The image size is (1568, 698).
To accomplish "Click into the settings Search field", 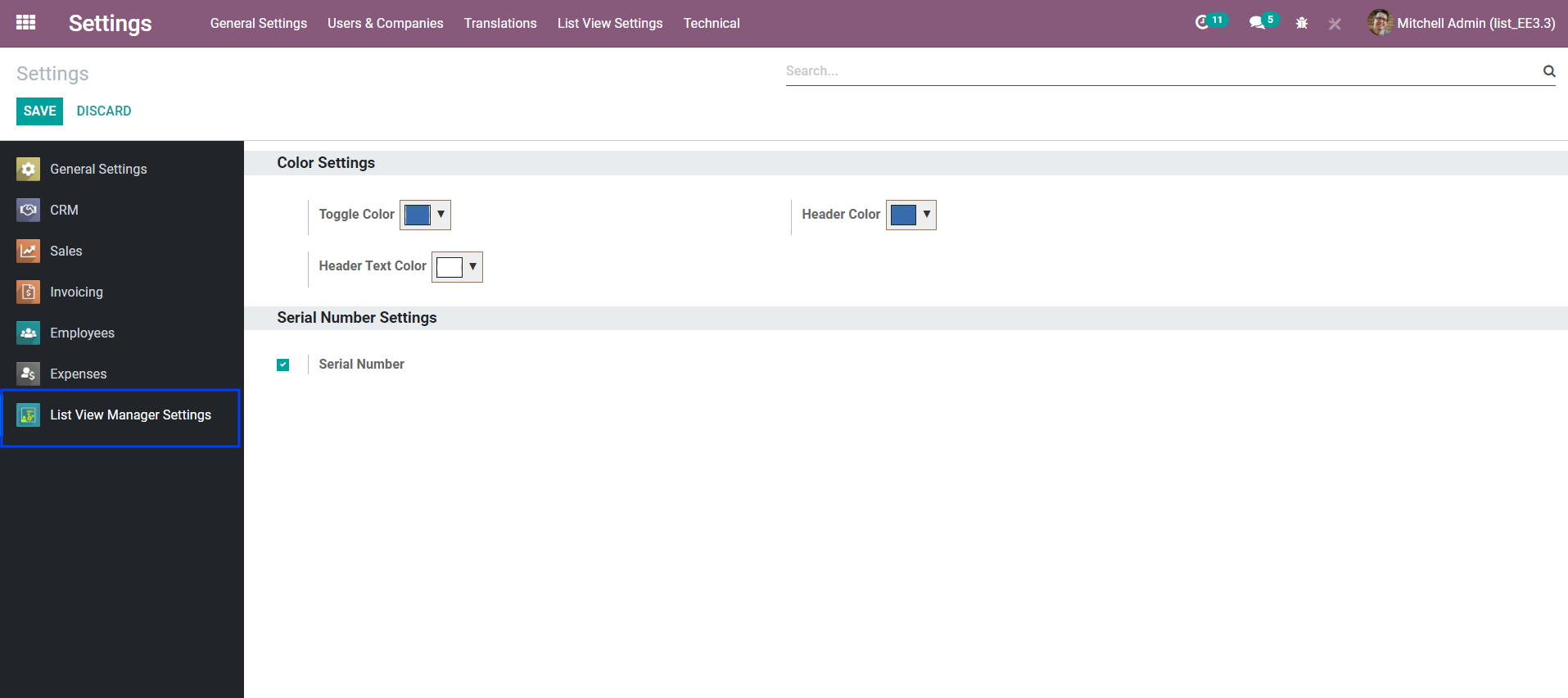I will pos(1159,71).
